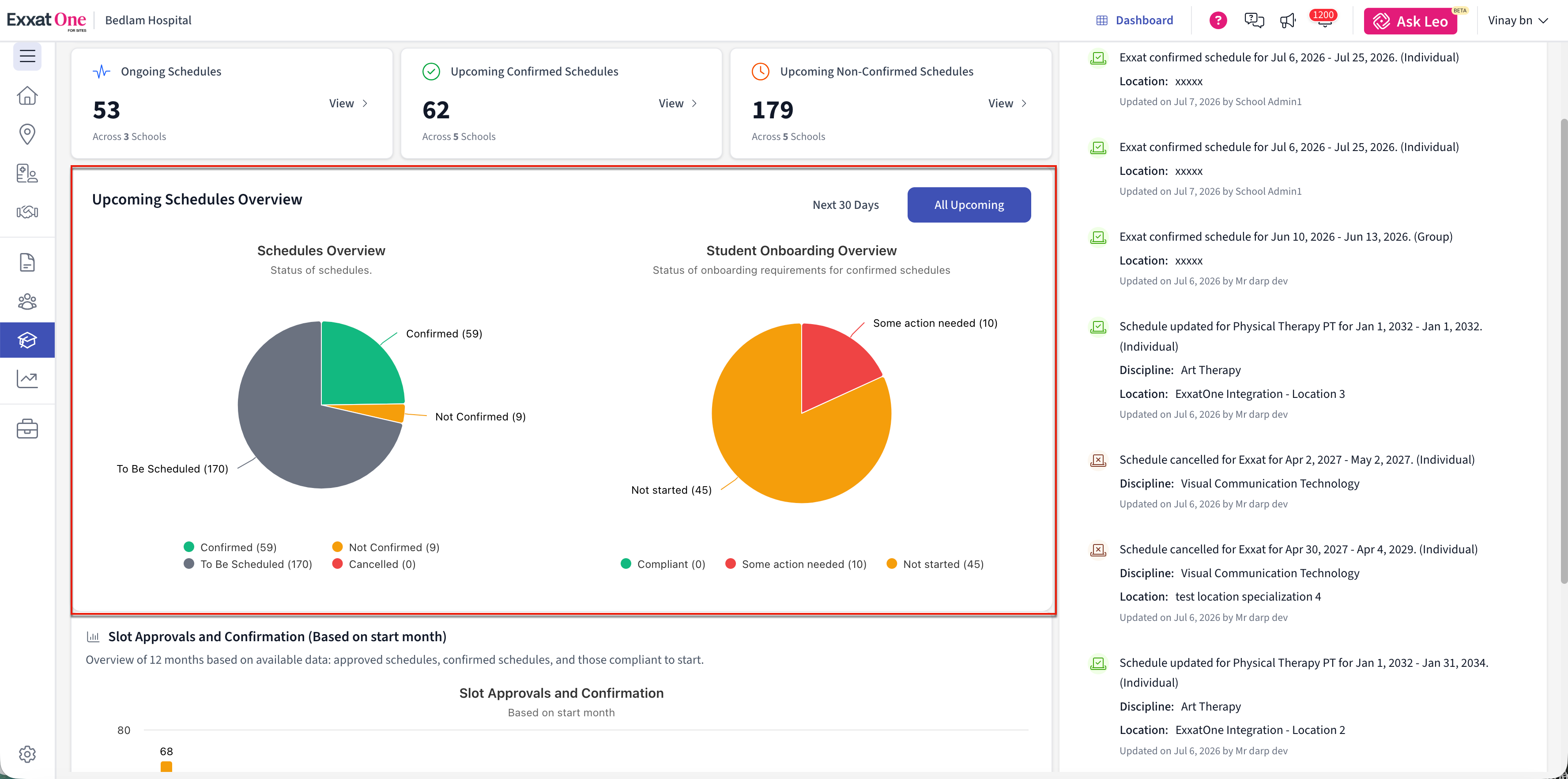
Task: Select the All Upcoming tab
Action: click(969, 204)
